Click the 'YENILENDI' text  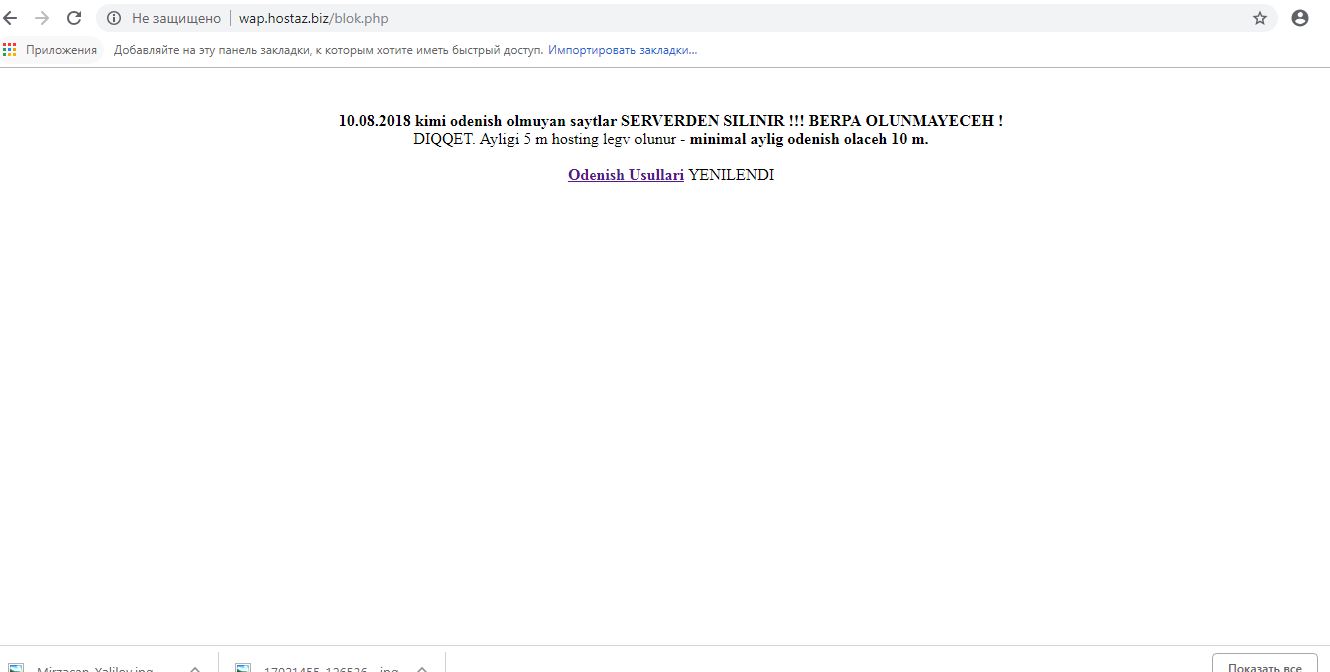coord(731,175)
